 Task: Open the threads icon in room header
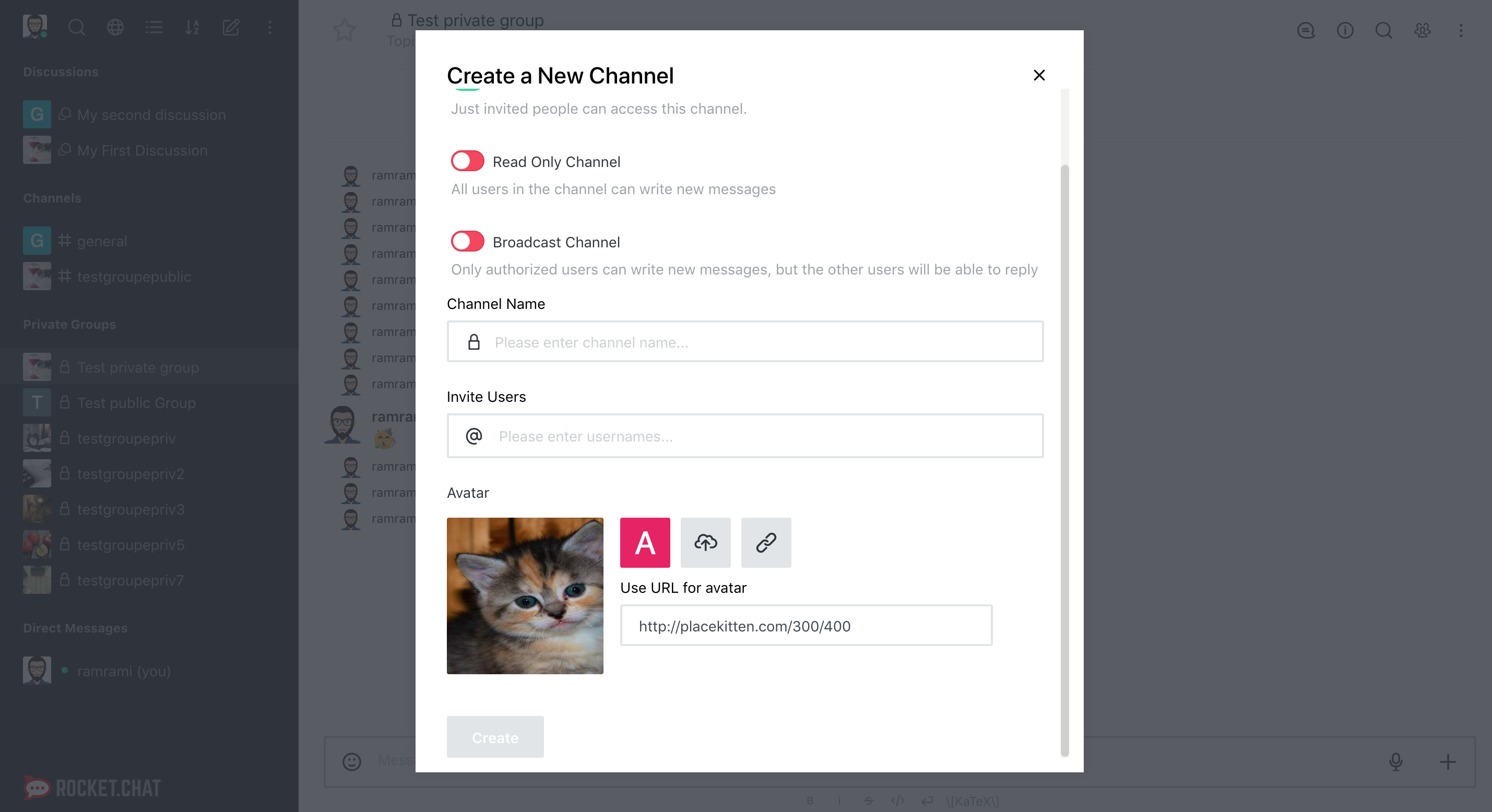(x=1306, y=30)
